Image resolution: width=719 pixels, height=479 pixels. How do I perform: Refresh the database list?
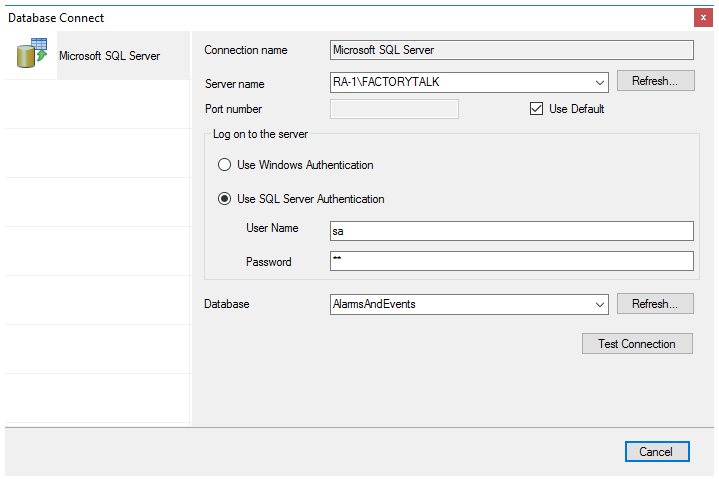(655, 304)
